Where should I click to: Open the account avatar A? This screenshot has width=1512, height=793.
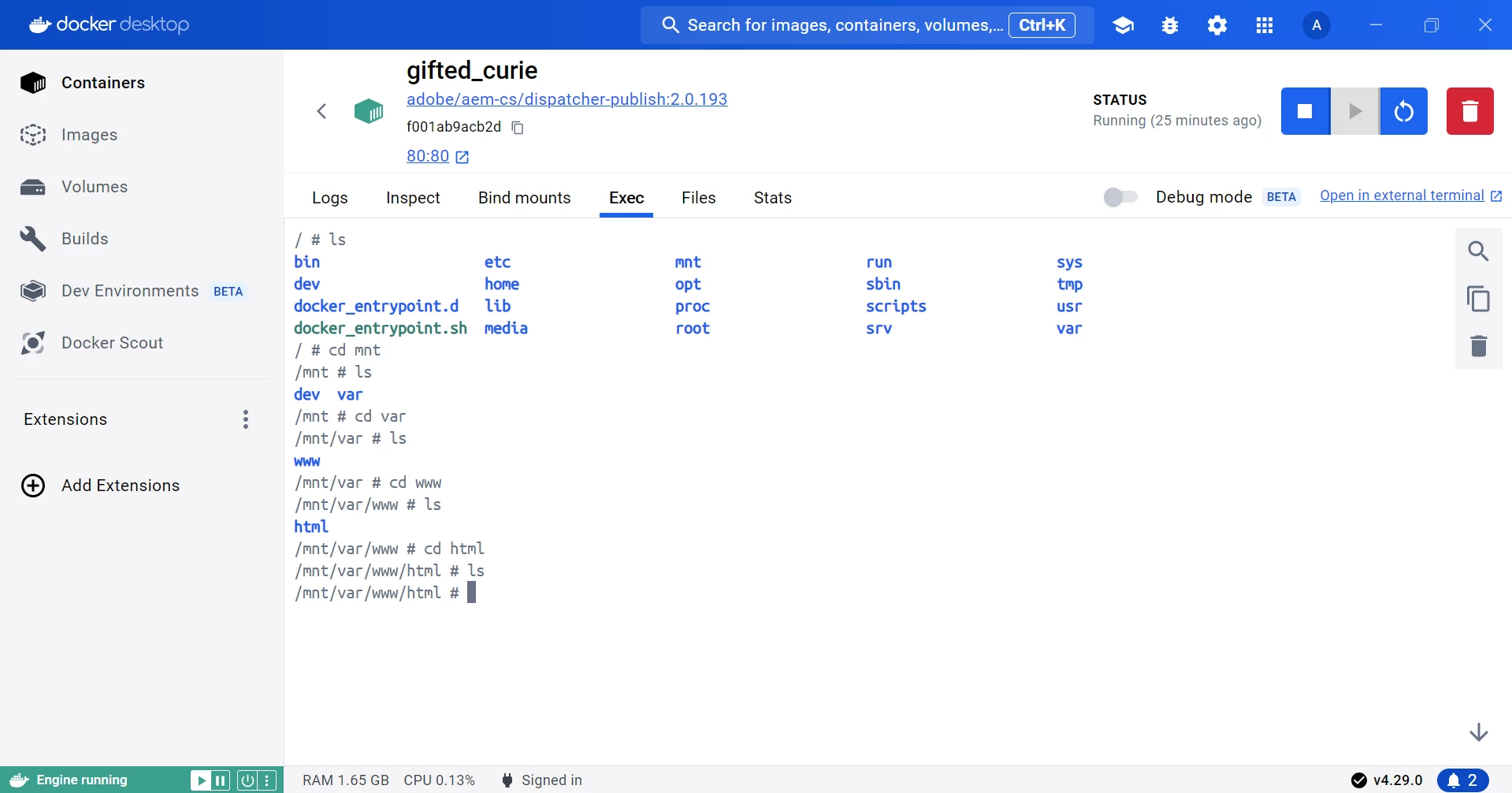click(1317, 25)
